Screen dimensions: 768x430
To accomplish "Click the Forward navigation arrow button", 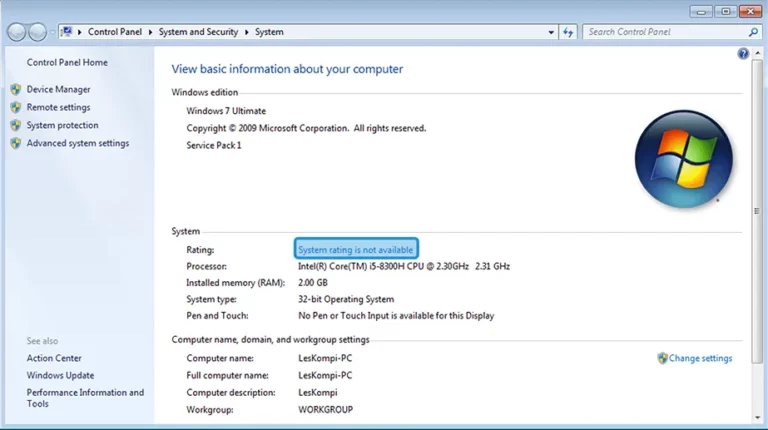I will [x=38, y=32].
